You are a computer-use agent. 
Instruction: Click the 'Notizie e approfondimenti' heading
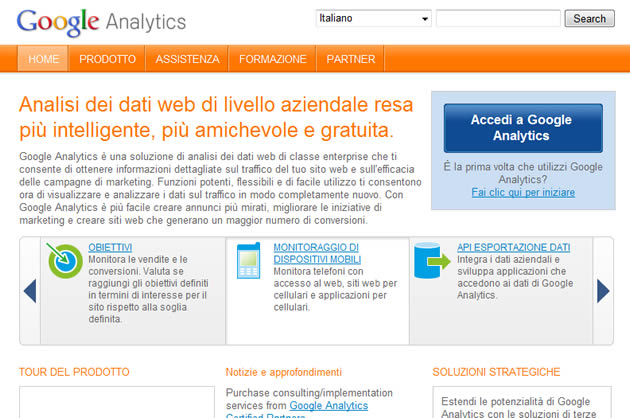(x=284, y=372)
